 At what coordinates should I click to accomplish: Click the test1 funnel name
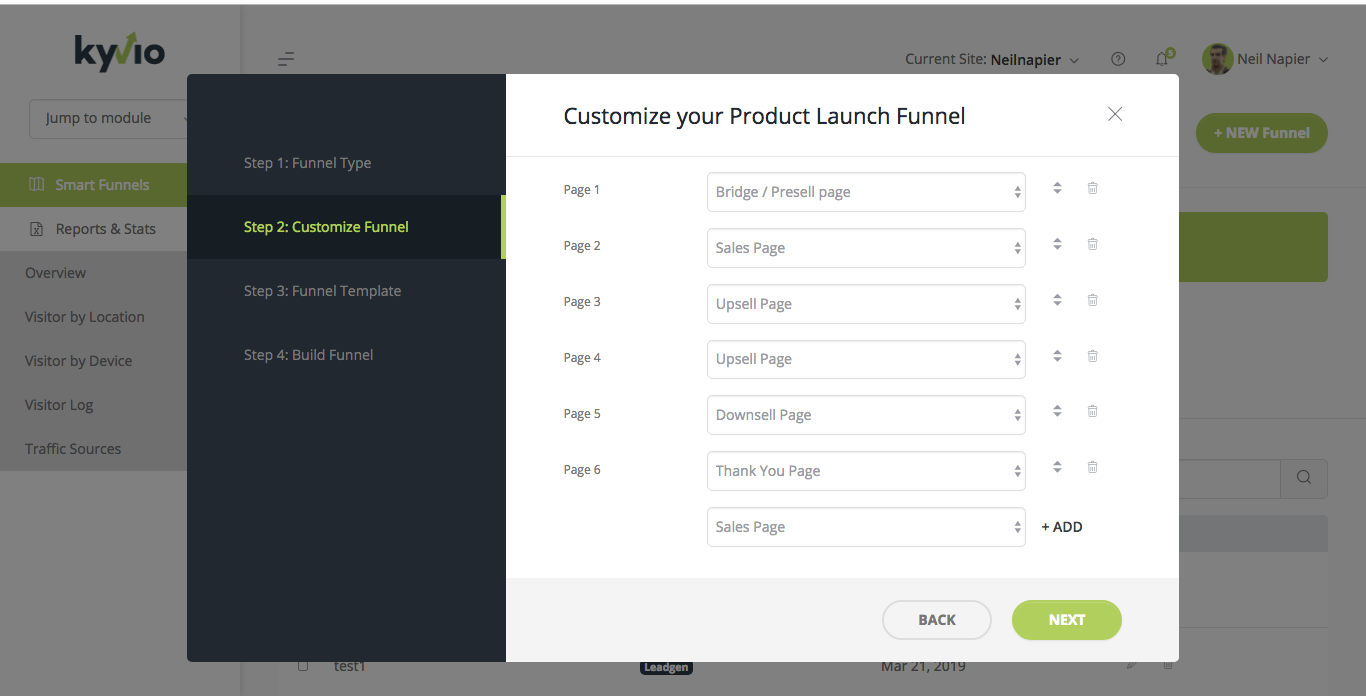(349, 666)
